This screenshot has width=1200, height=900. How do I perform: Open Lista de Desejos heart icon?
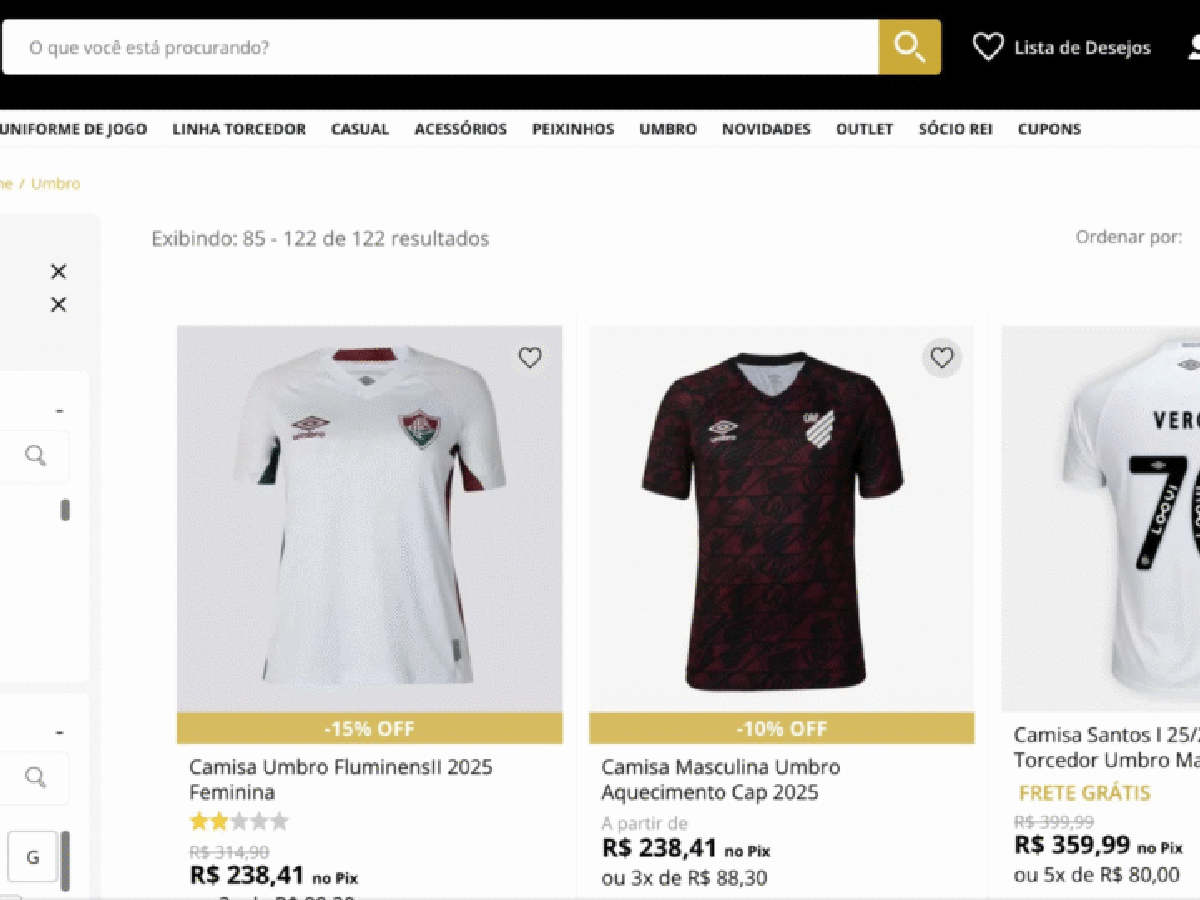(x=988, y=47)
